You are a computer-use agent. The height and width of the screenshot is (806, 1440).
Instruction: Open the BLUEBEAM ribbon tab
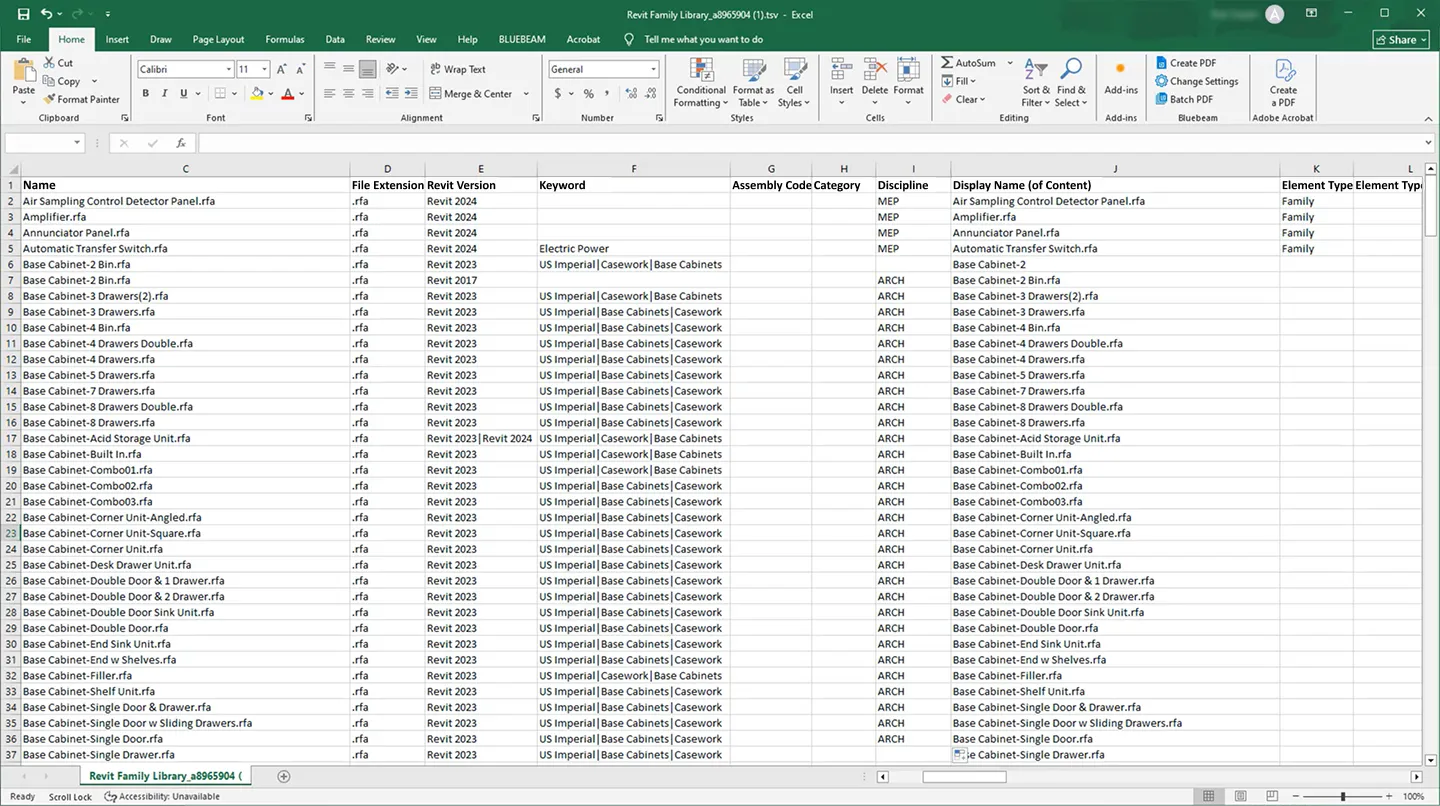point(522,39)
